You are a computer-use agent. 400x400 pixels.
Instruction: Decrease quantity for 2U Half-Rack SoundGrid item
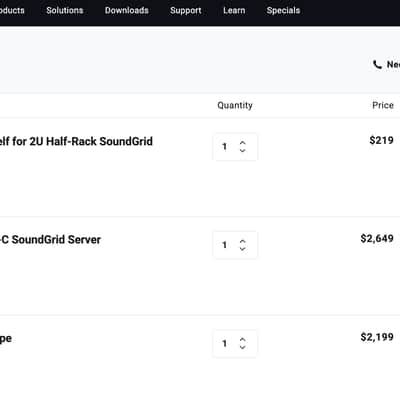[x=243, y=150]
